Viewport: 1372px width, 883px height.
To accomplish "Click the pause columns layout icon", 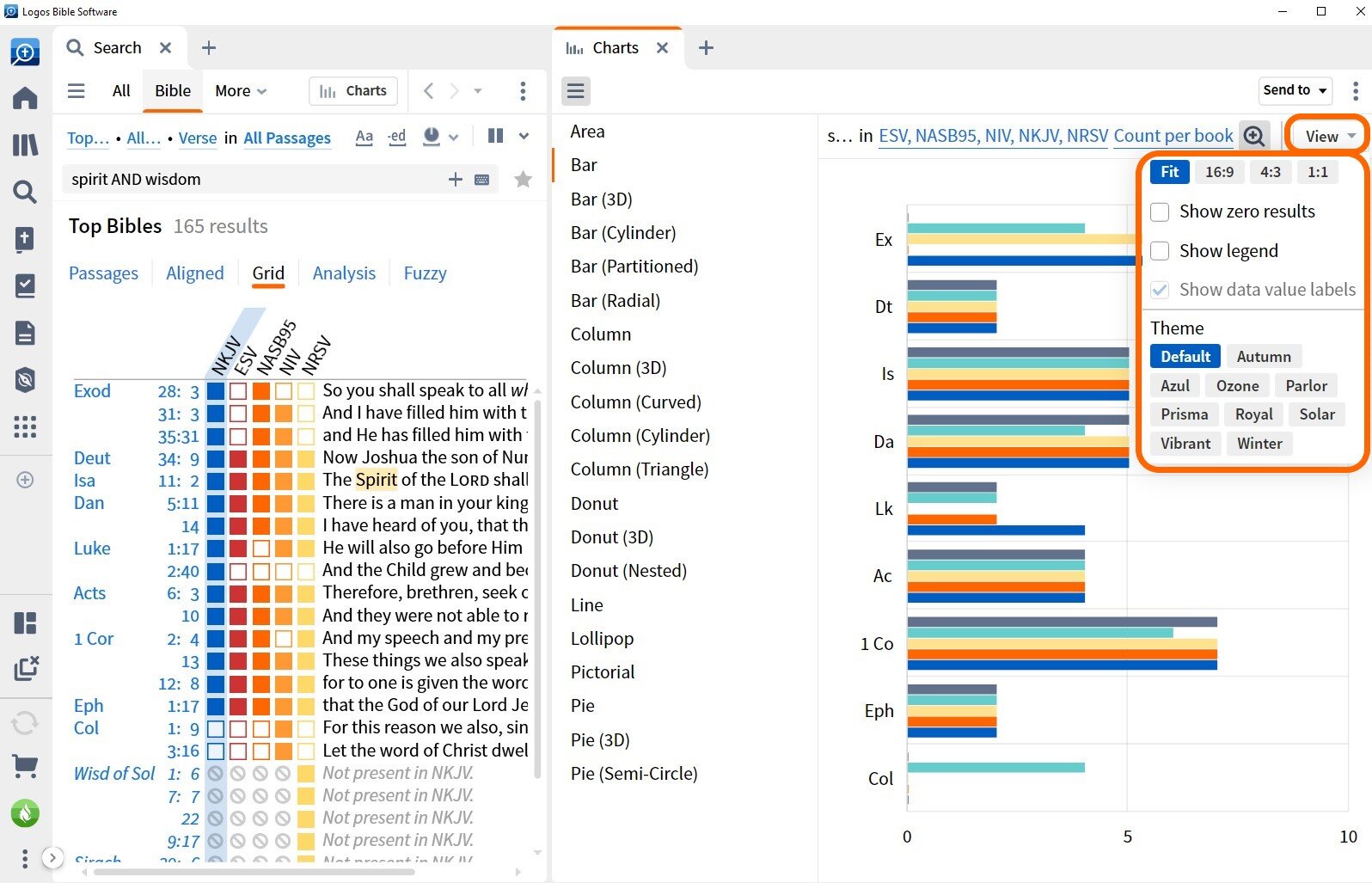I will tap(495, 136).
